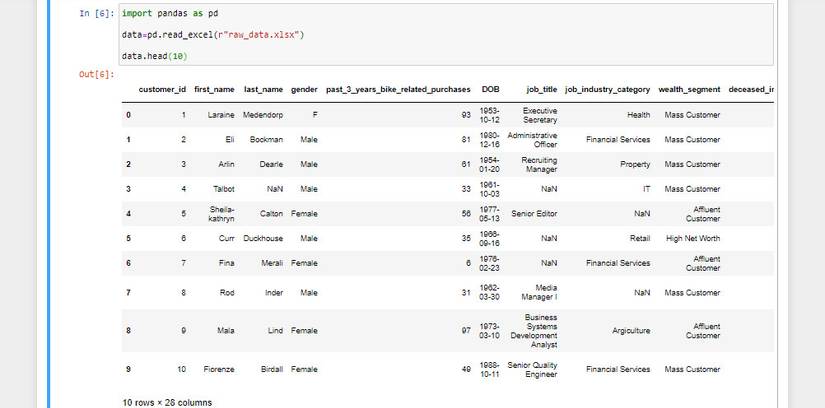Select the DOB column header
The image size is (825, 408).
pyautogui.click(x=490, y=89)
